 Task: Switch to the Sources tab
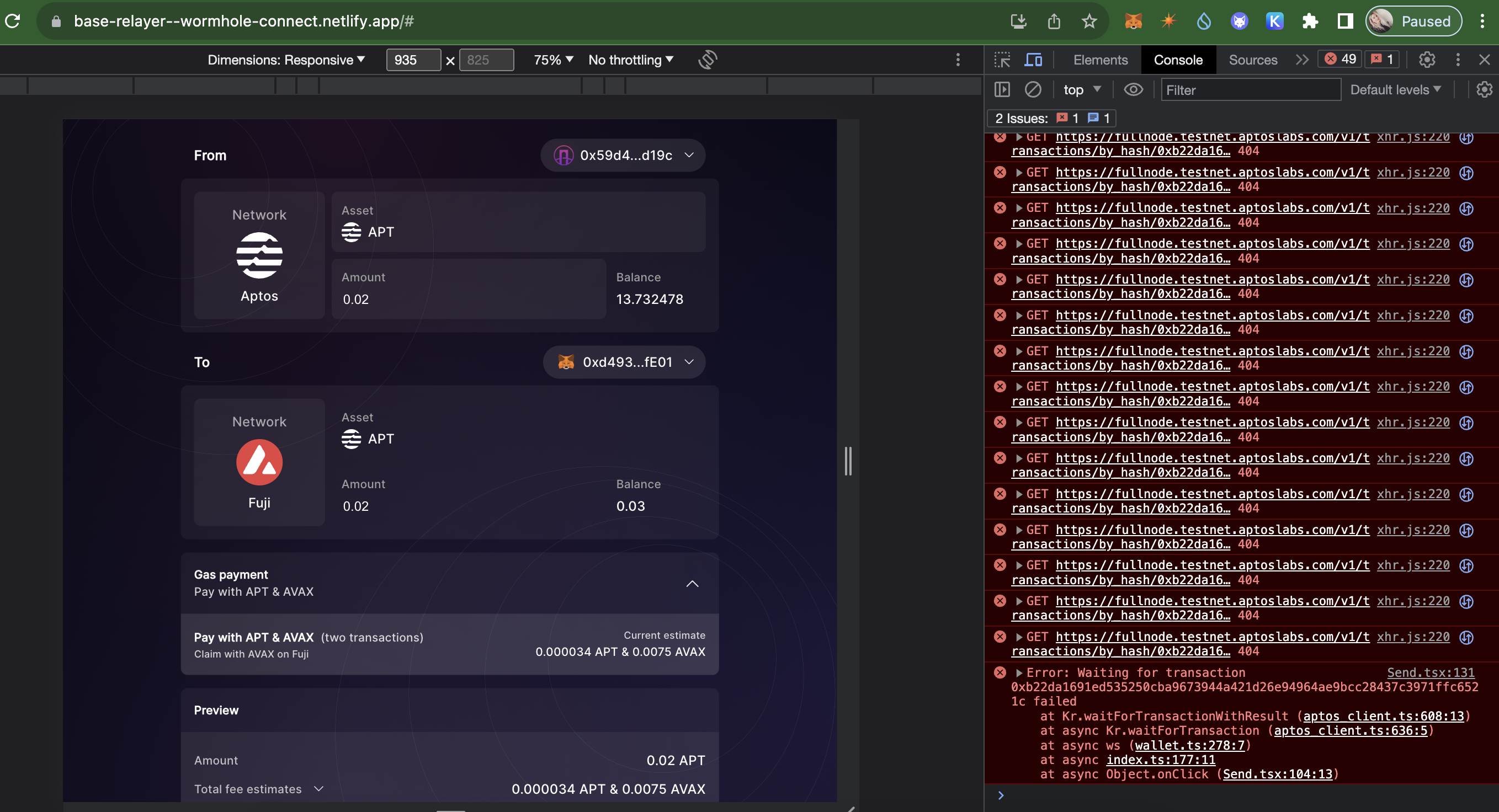(1252, 60)
